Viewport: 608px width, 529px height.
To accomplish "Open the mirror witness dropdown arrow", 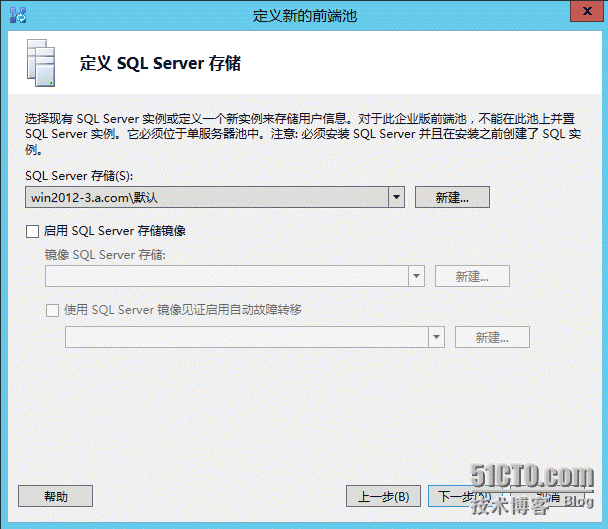I will pyautogui.click(x=436, y=337).
